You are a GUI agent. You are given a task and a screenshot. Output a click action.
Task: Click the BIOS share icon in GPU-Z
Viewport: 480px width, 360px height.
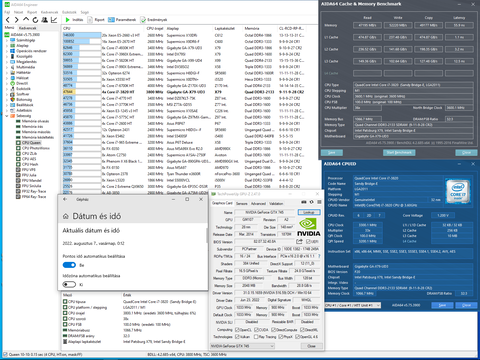(299, 241)
